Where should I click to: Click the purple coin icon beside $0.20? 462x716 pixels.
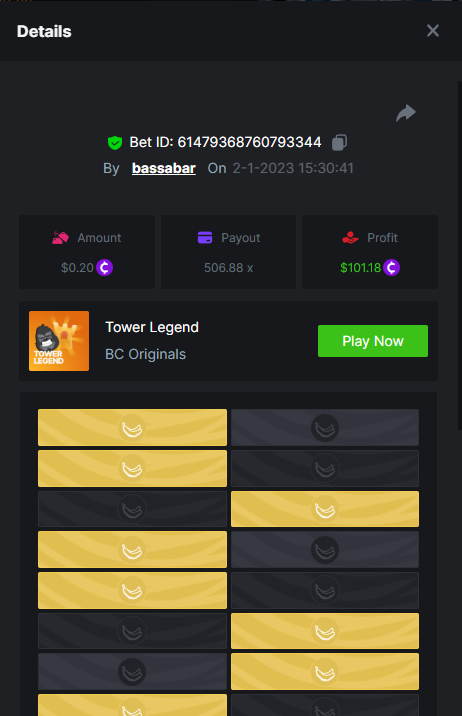tap(105, 268)
